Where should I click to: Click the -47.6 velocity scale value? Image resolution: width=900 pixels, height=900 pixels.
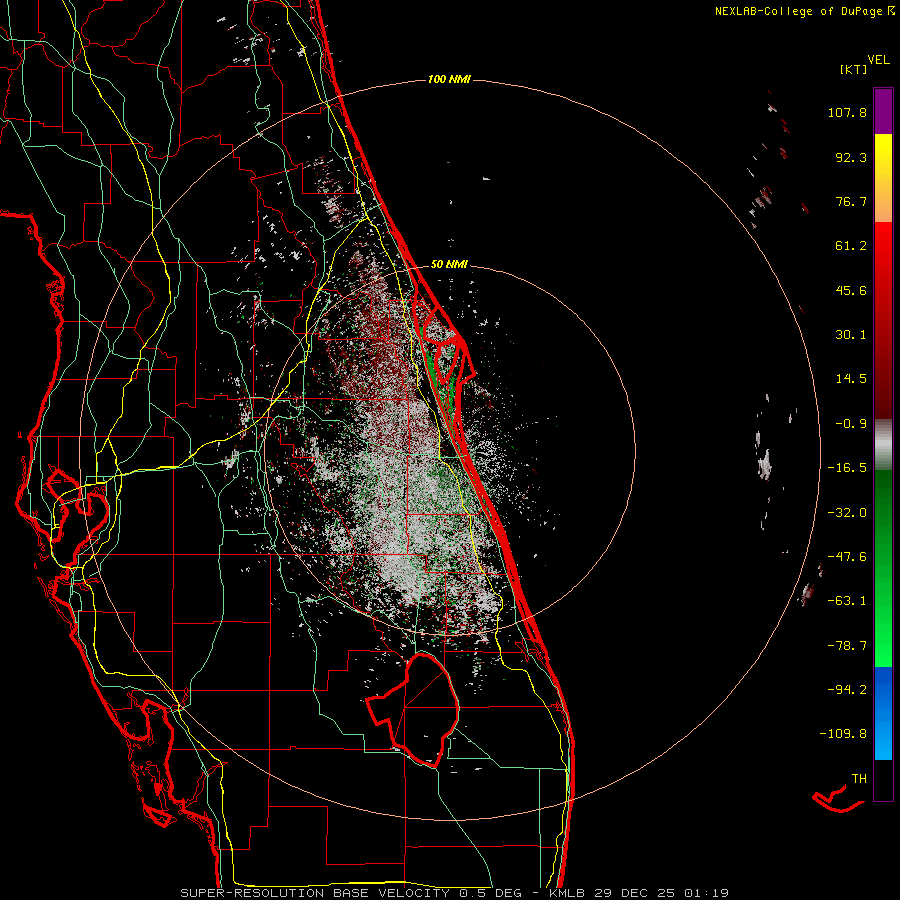pos(847,557)
